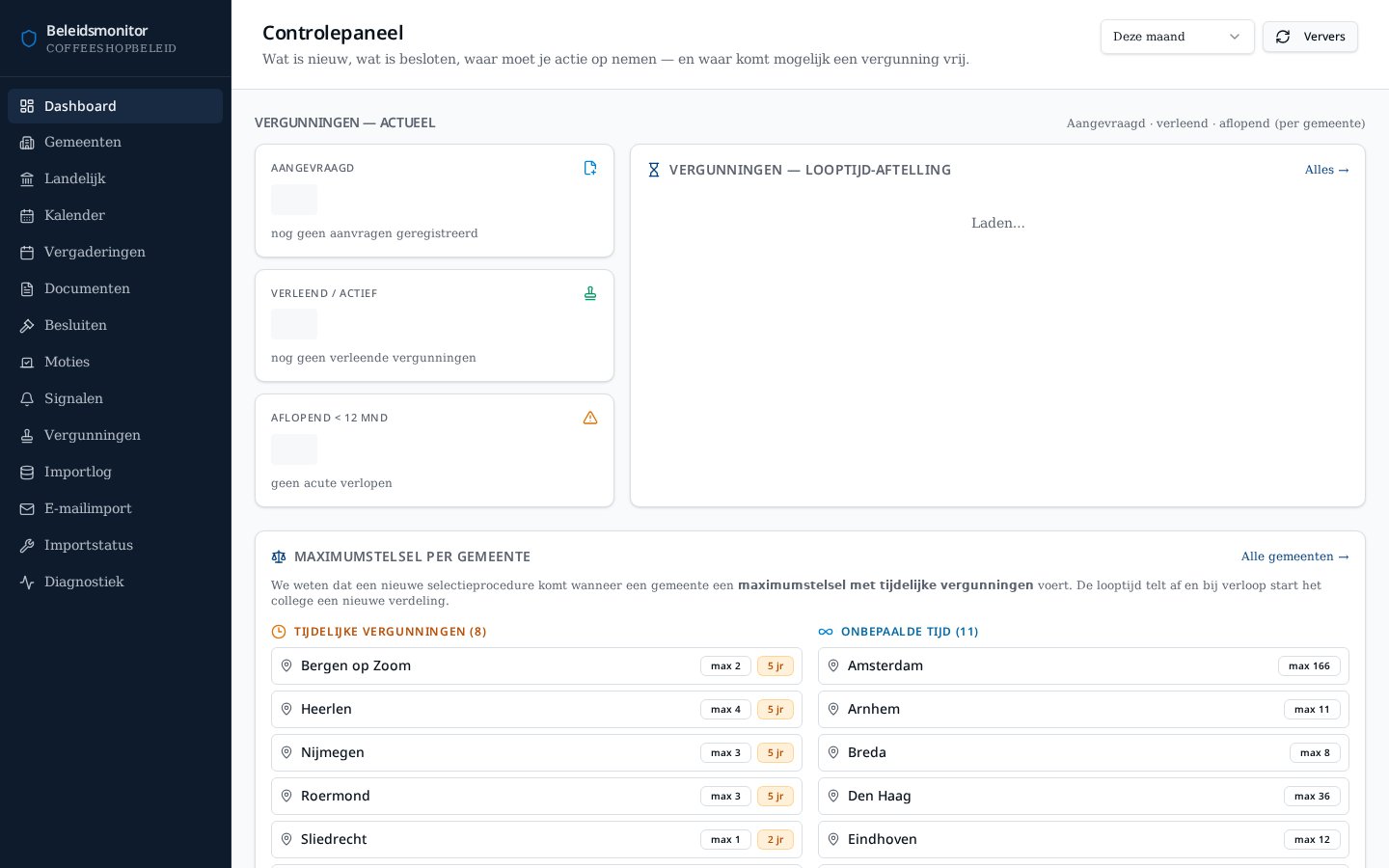Open the Aflopend < 12 mnd card
Screen dimensions: 1389x868
click(434, 450)
